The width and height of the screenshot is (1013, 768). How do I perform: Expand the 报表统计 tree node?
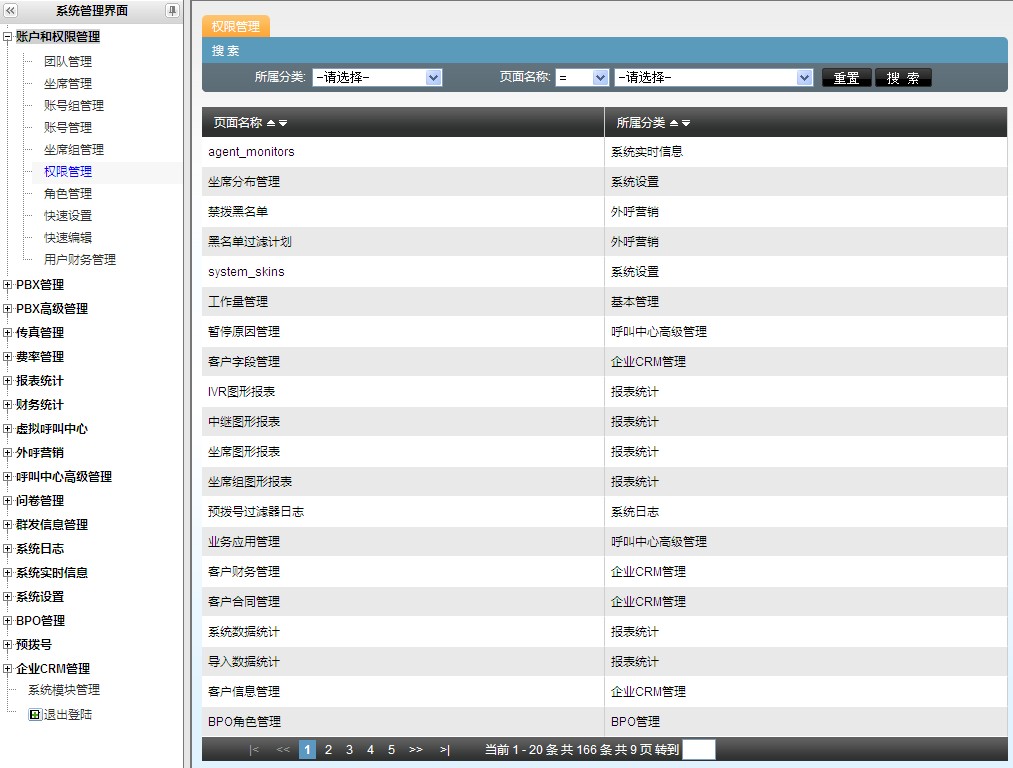click(x=8, y=381)
